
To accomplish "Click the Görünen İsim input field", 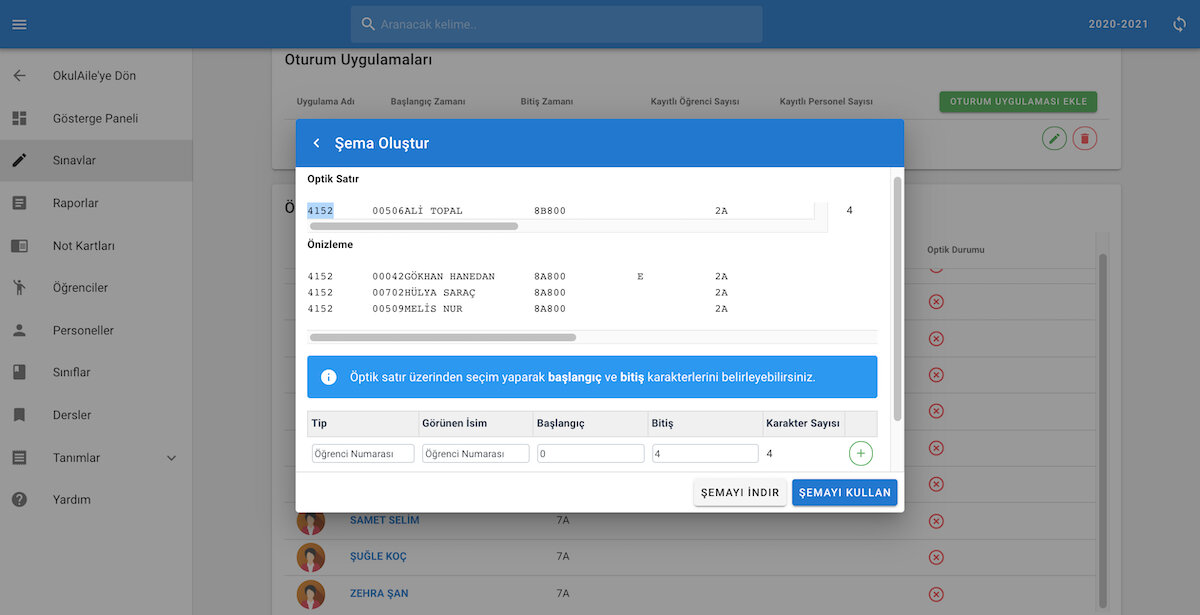I will pyautogui.click(x=476, y=453).
